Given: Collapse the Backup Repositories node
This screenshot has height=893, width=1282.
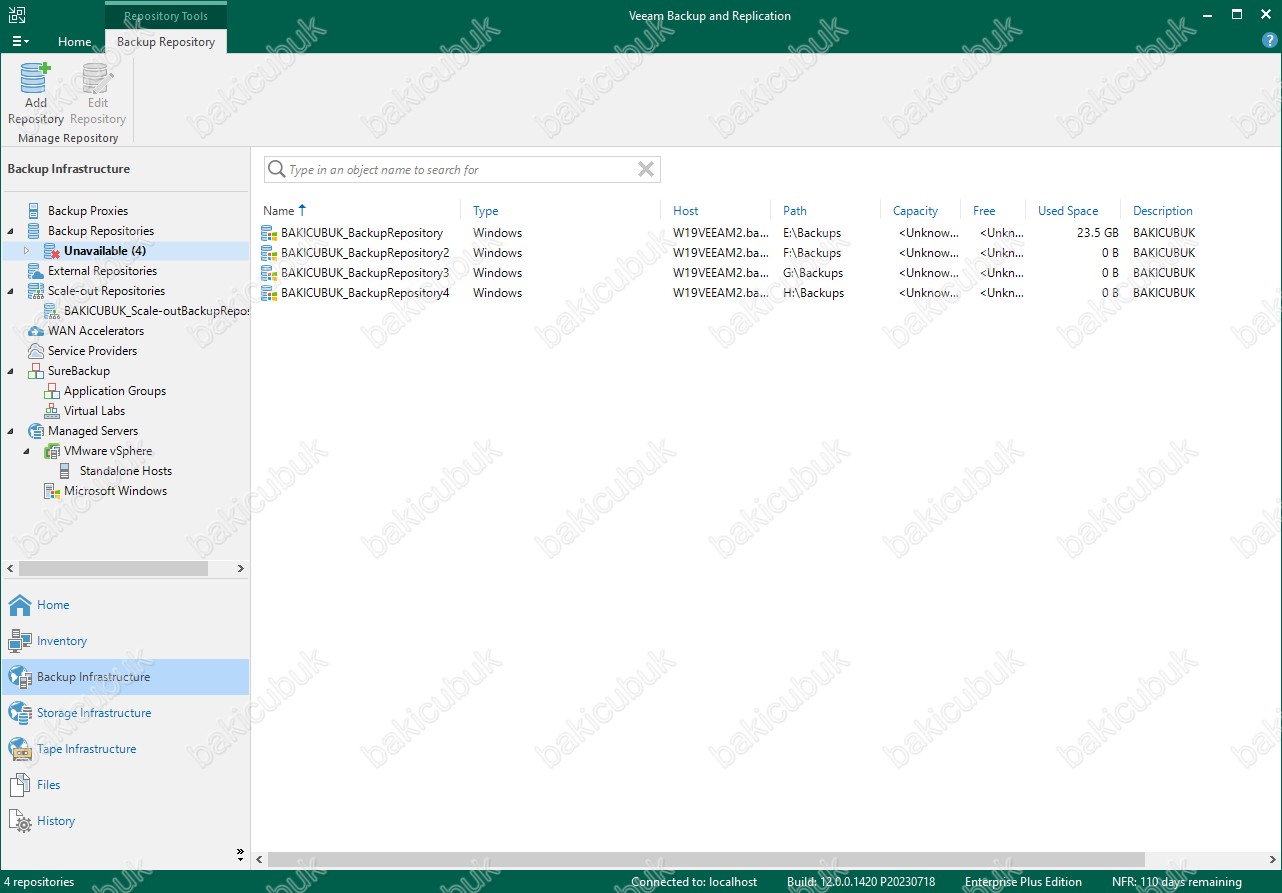Looking at the screenshot, I should point(10,231).
